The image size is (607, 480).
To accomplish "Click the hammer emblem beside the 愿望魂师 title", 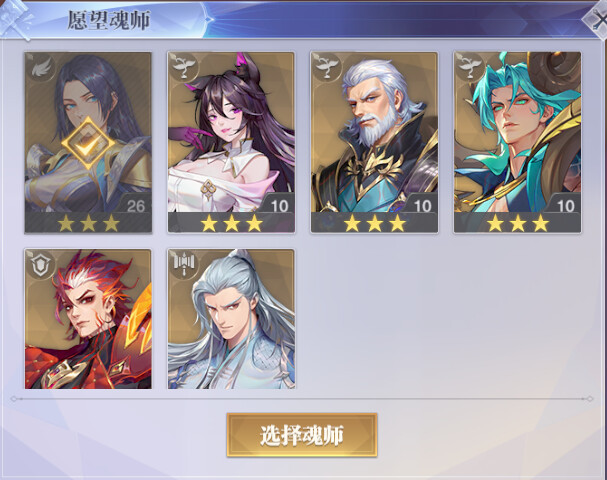I will (15, 19).
